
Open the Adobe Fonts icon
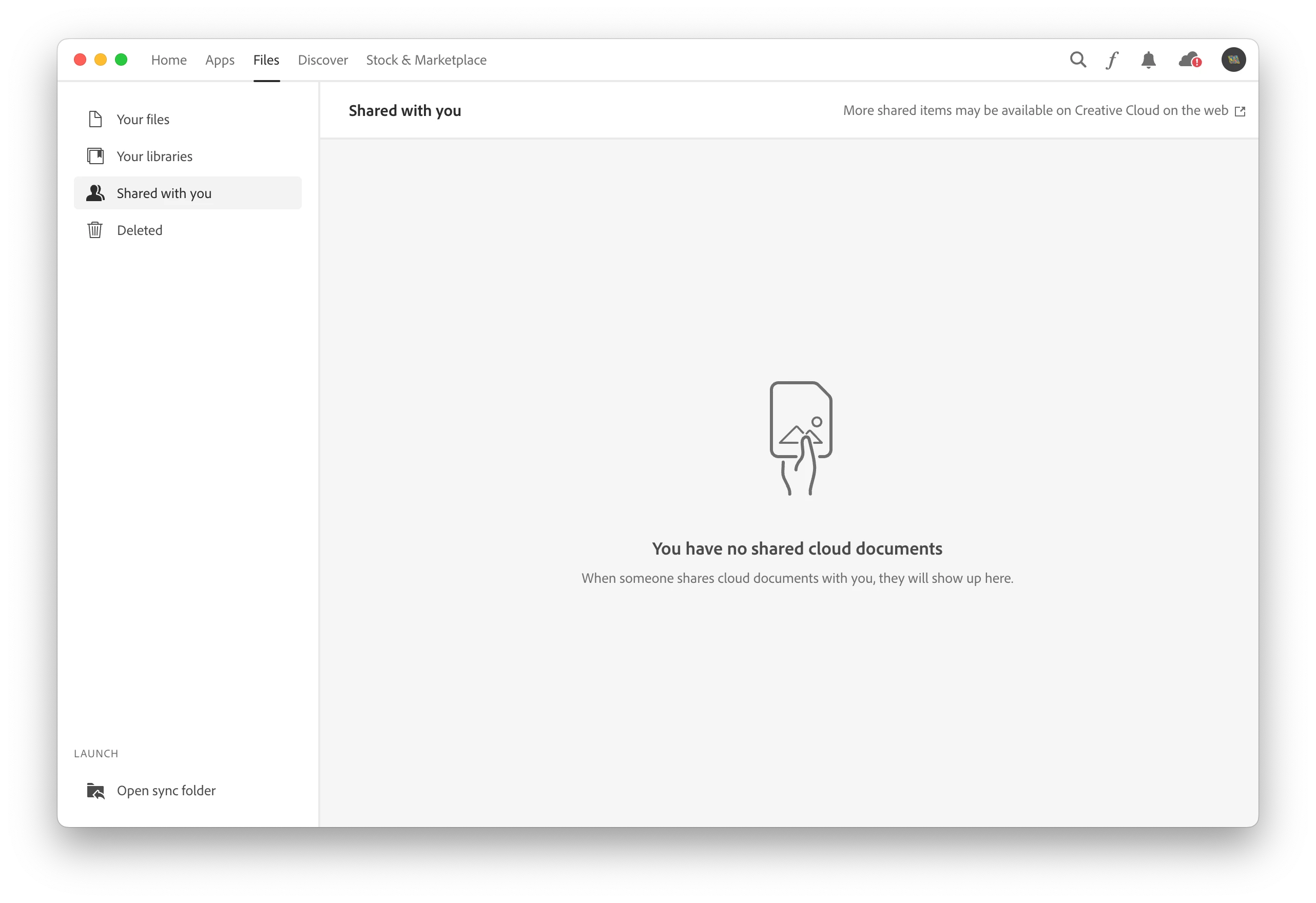pyautogui.click(x=1112, y=60)
